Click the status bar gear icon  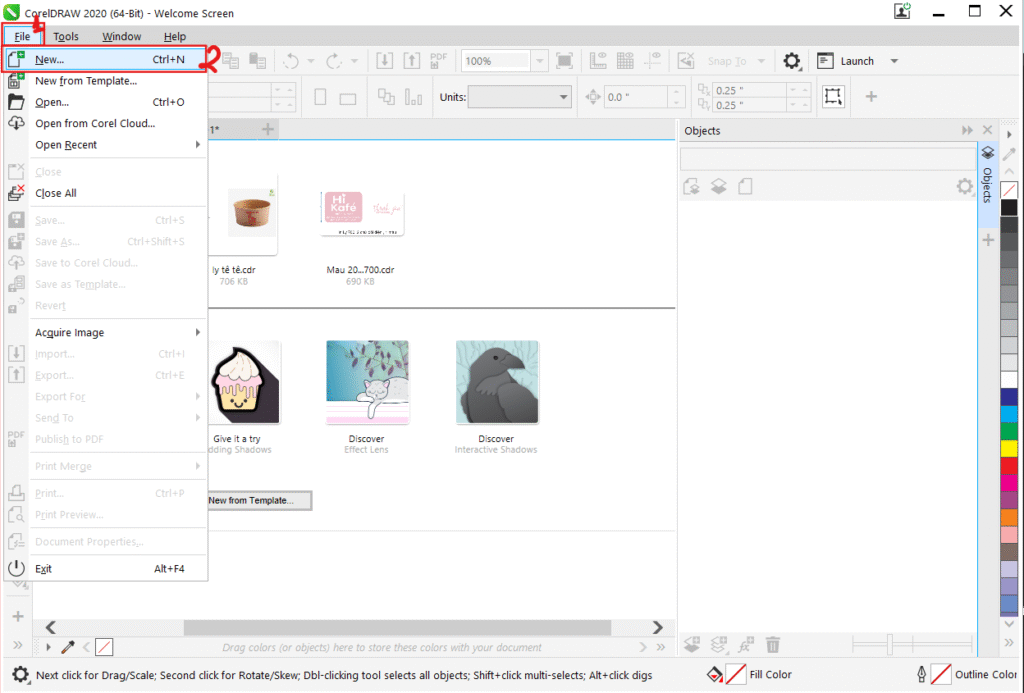point(20,675)
